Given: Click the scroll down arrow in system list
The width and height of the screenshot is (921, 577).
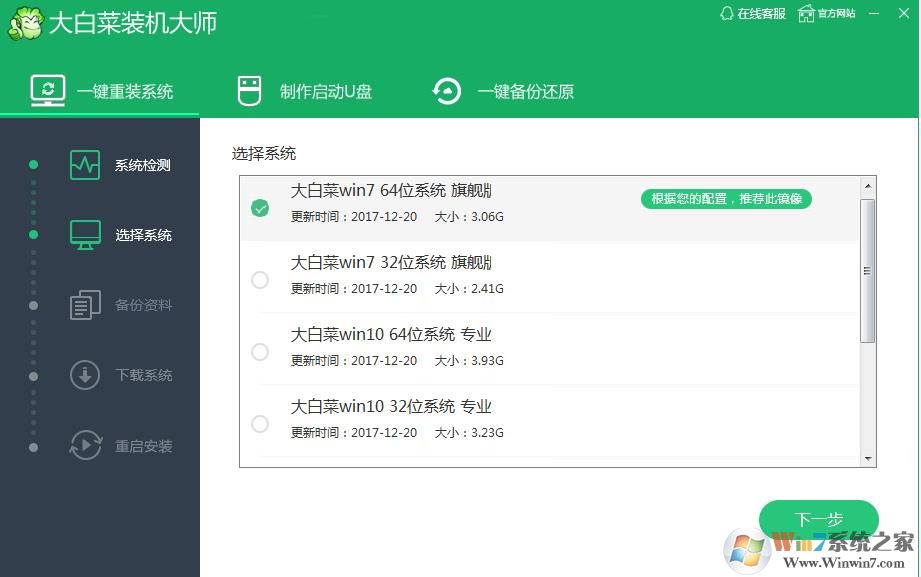Looking at the screenshot, I should (868, 458).
